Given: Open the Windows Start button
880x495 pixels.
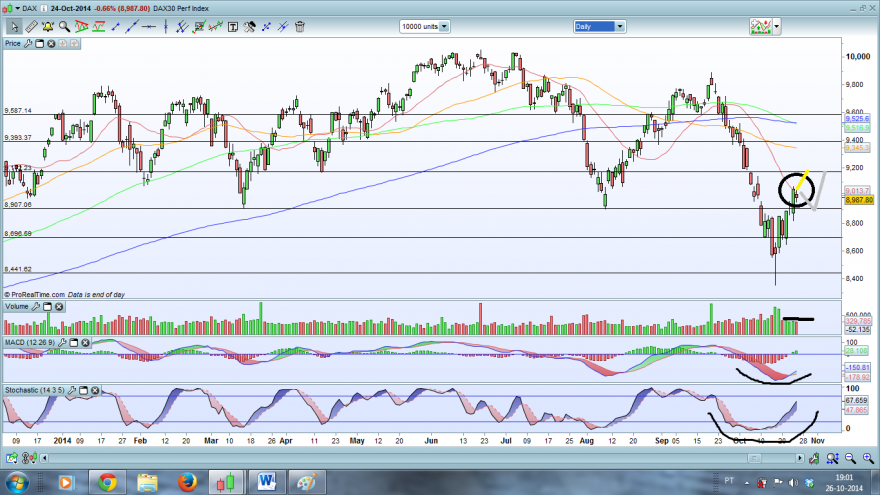Looking at the screenshot, I should 17,483.
